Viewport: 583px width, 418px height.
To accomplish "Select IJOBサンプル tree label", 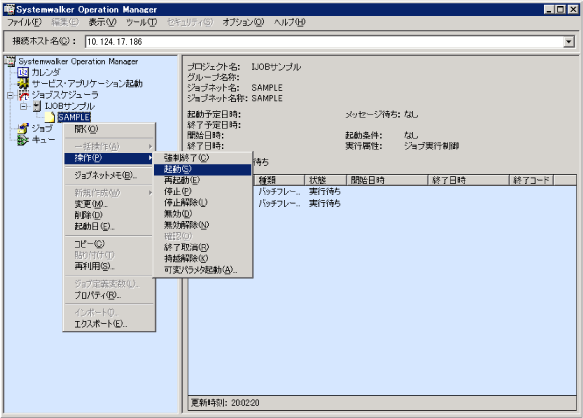I will [x=70, y=106].
